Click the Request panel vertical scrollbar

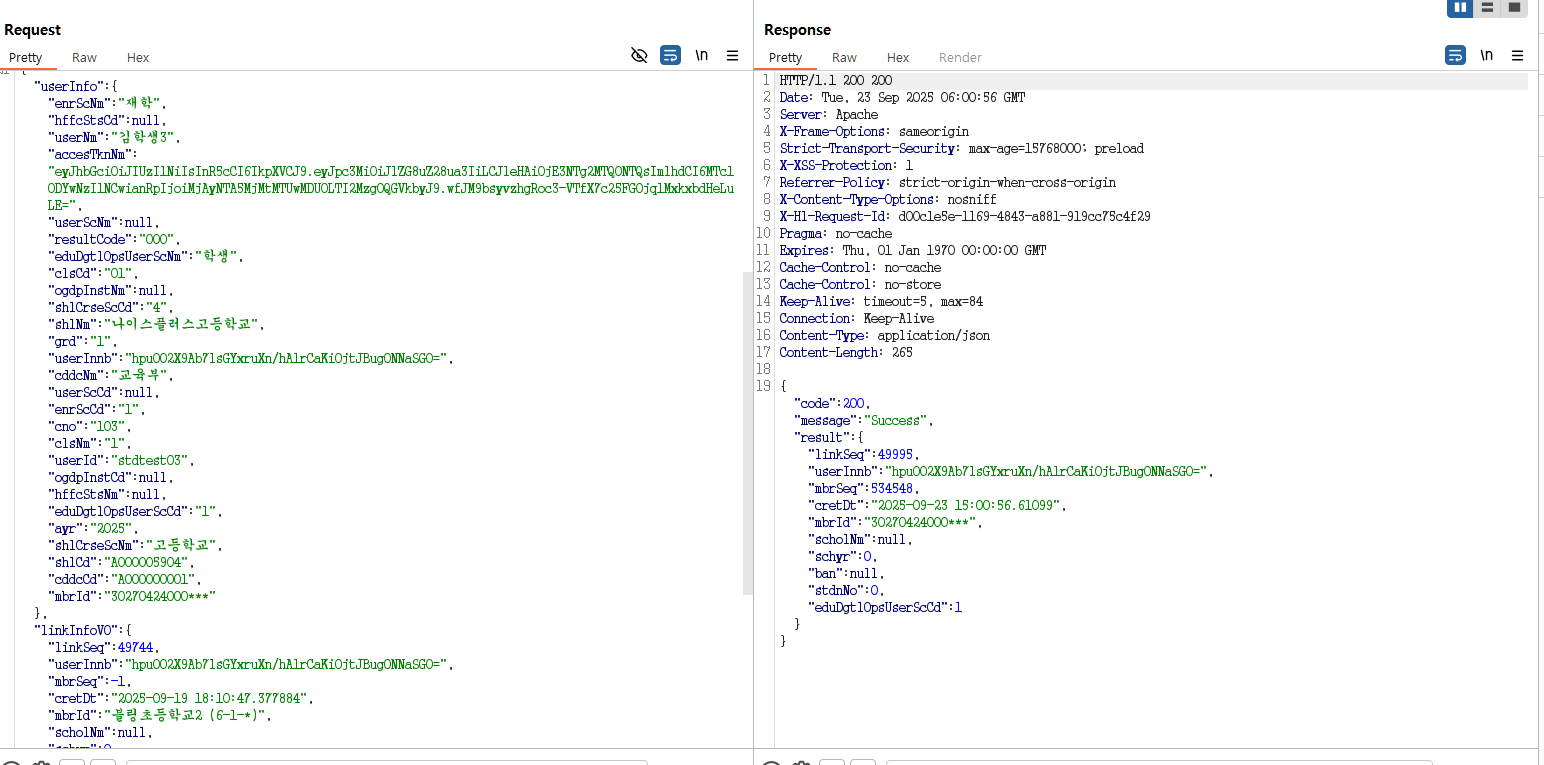point(747,433)
